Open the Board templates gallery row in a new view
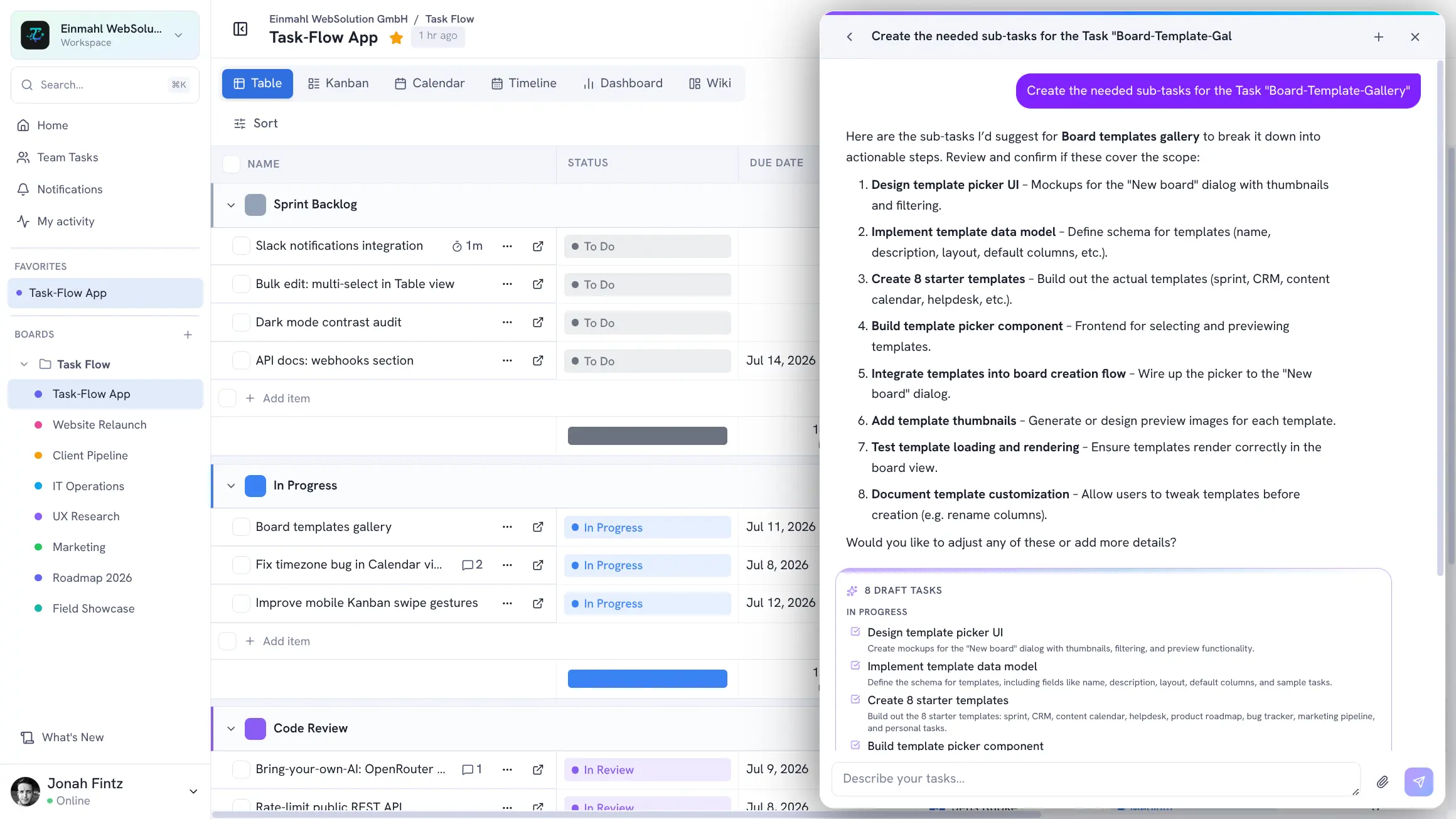This screenshot has height=819, width=1456. 538,527
